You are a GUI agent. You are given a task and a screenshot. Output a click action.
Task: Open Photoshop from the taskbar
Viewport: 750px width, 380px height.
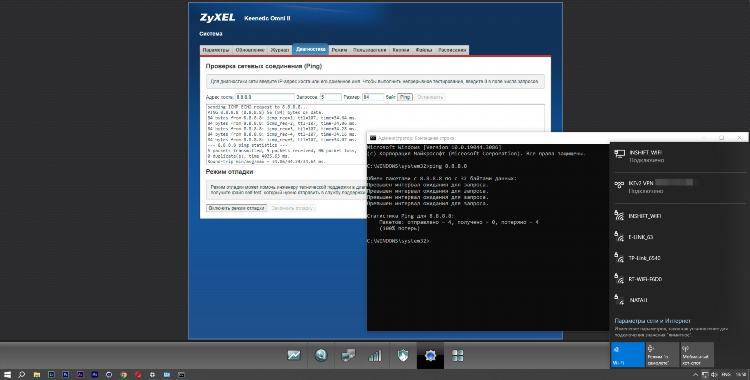point(66,375)
